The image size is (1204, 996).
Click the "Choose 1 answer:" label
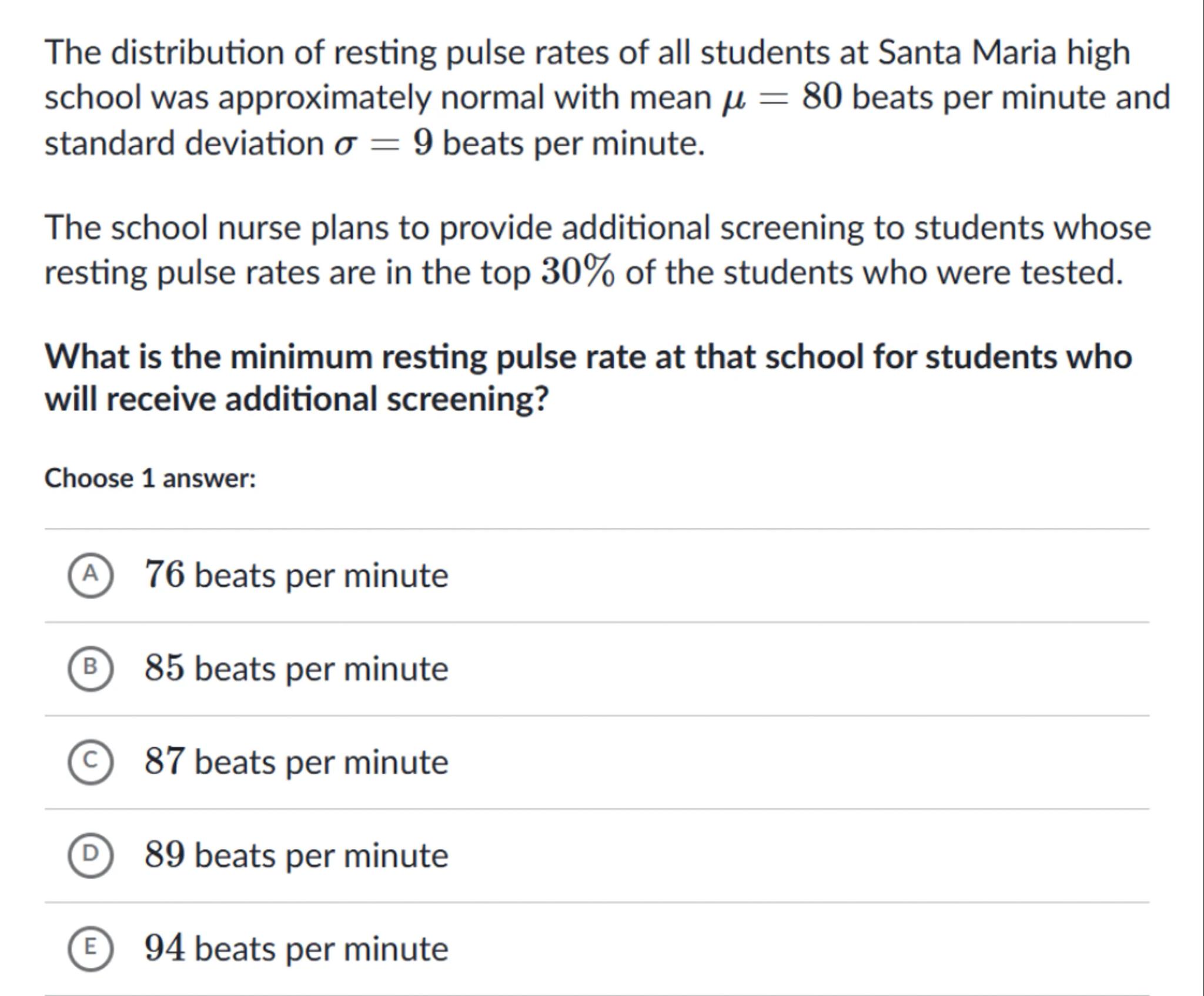(x=150, y=479)
